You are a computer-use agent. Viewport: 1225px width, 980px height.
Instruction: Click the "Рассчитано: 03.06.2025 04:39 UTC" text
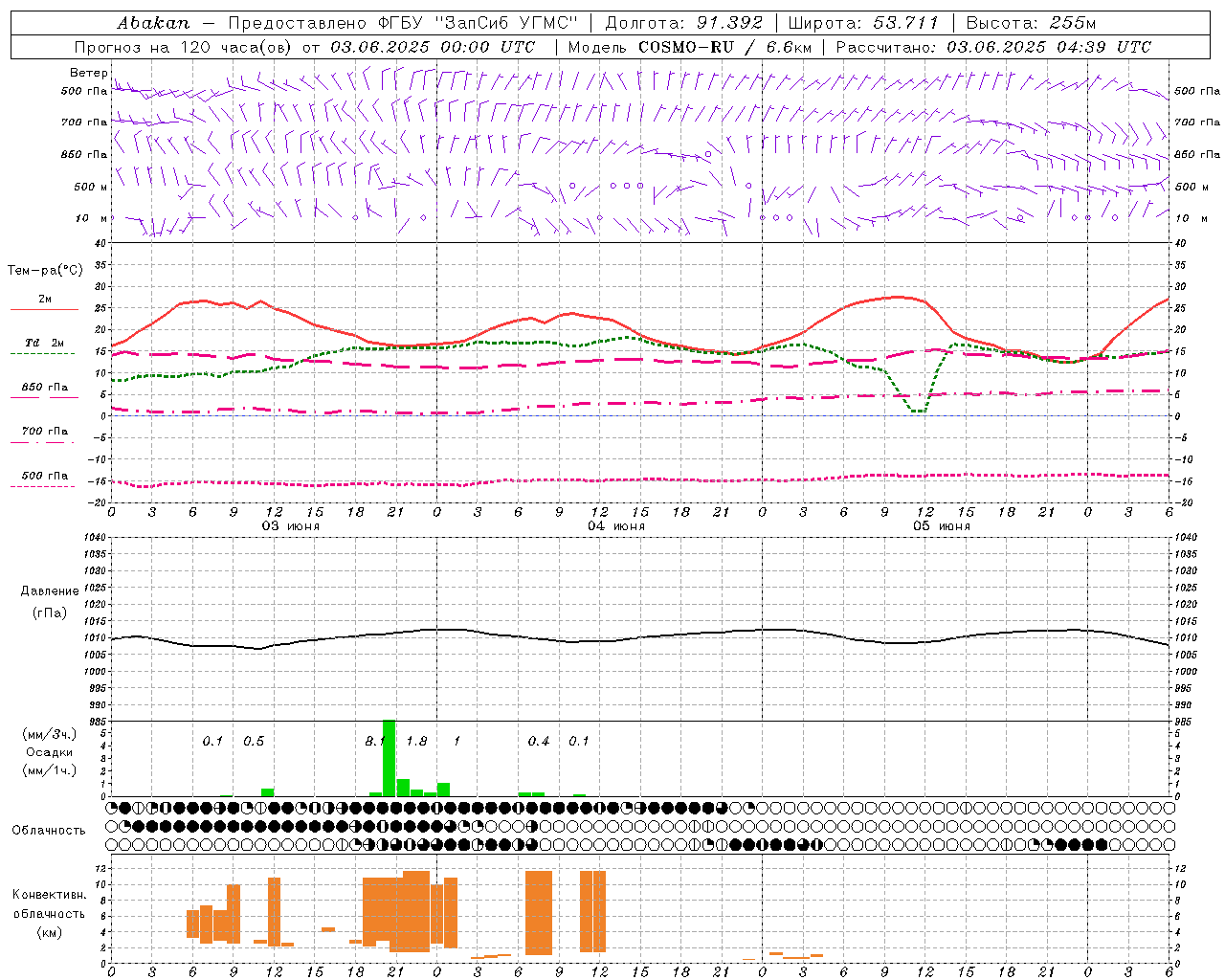tap(994, 47)
